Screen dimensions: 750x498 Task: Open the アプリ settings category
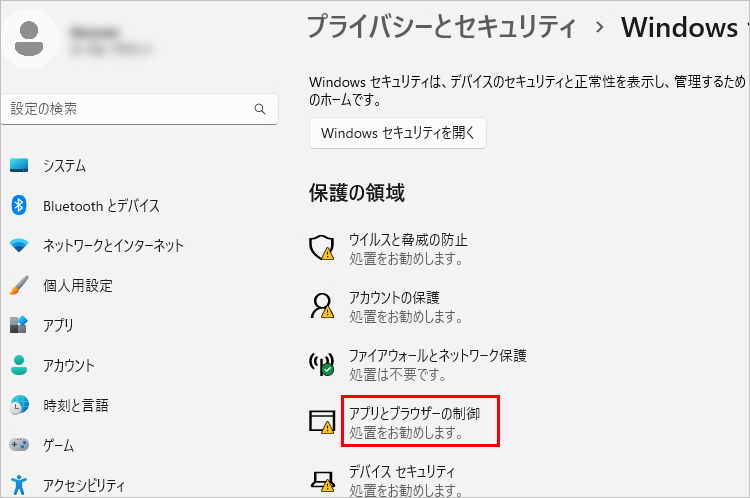[x=58, y=326]
